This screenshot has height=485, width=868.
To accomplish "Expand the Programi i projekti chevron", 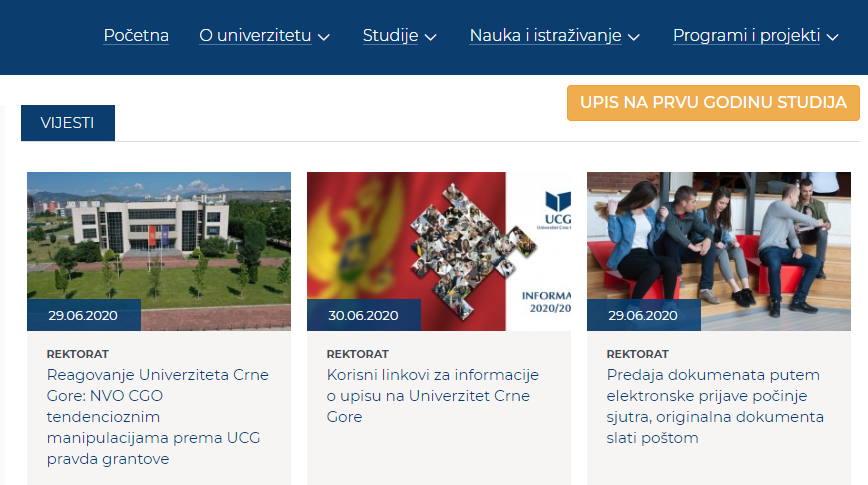I will point(833,37).
